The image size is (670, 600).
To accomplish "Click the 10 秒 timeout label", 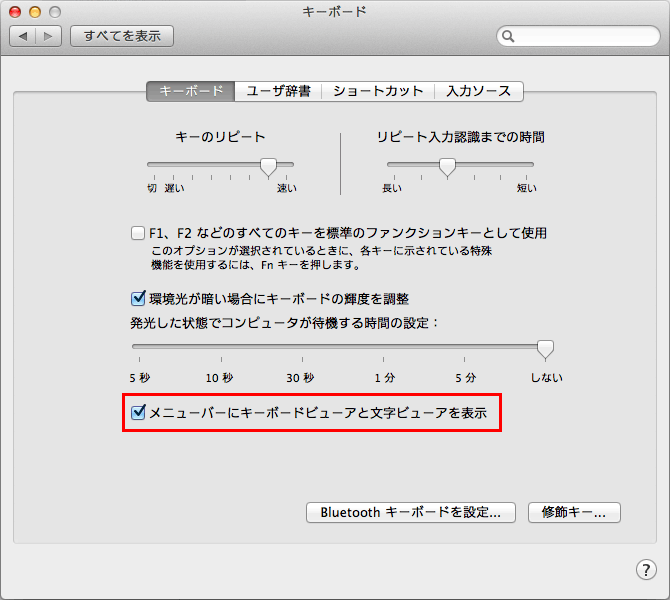I will 219,378.
